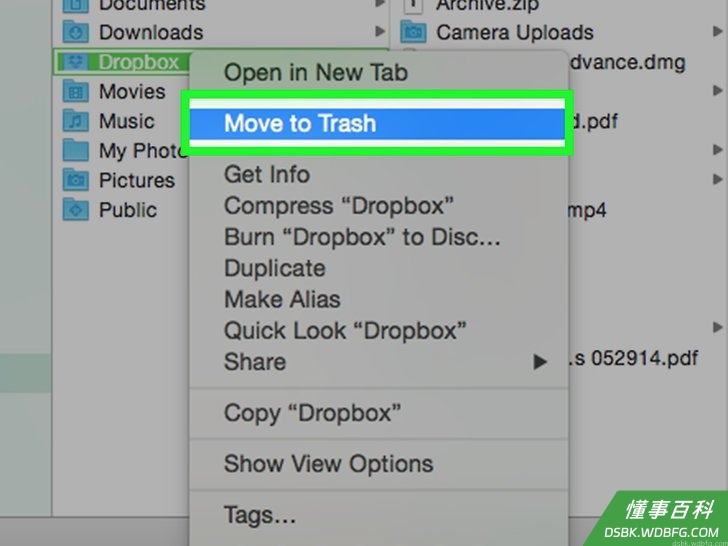Select the file ending in mp4
The image size is (728, 546).
(587, 211)
